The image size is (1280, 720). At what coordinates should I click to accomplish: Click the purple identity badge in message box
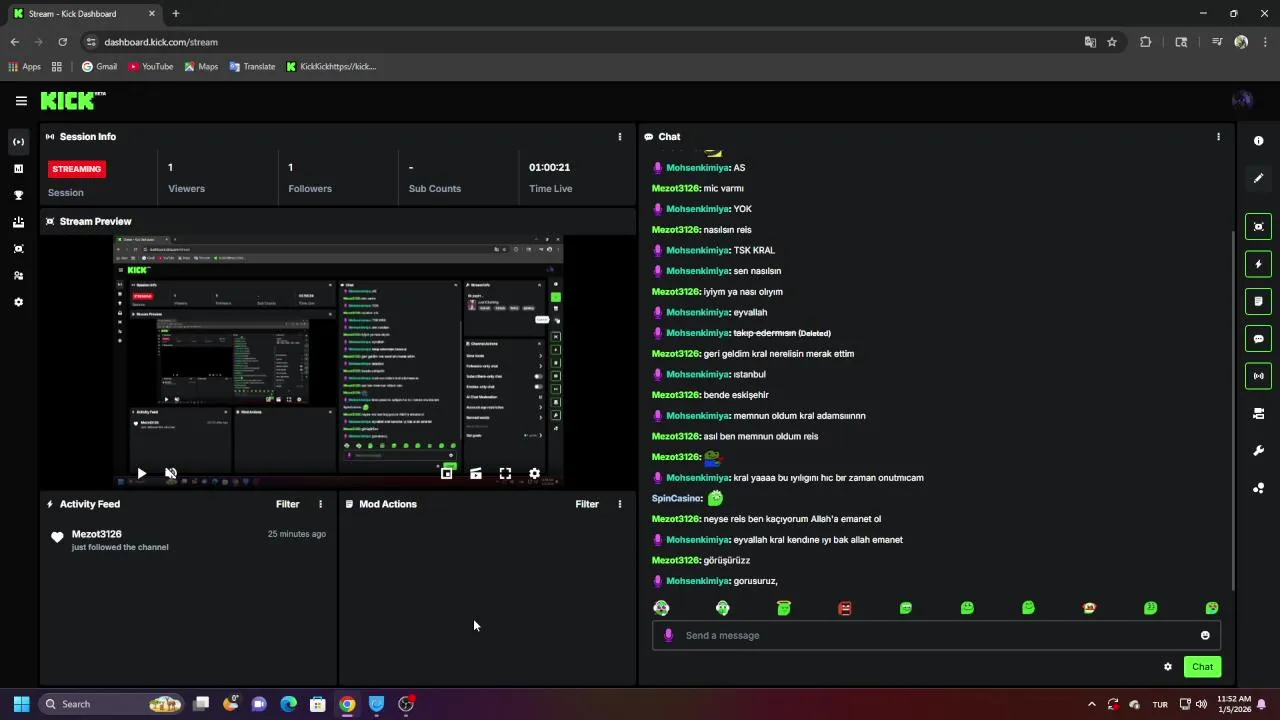point(669,635)
